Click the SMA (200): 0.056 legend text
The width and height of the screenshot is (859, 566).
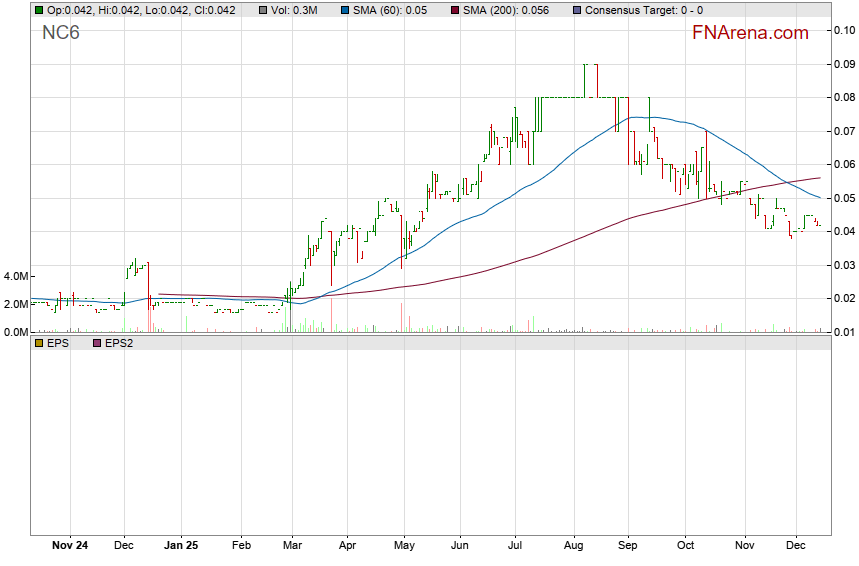[511, 10]
